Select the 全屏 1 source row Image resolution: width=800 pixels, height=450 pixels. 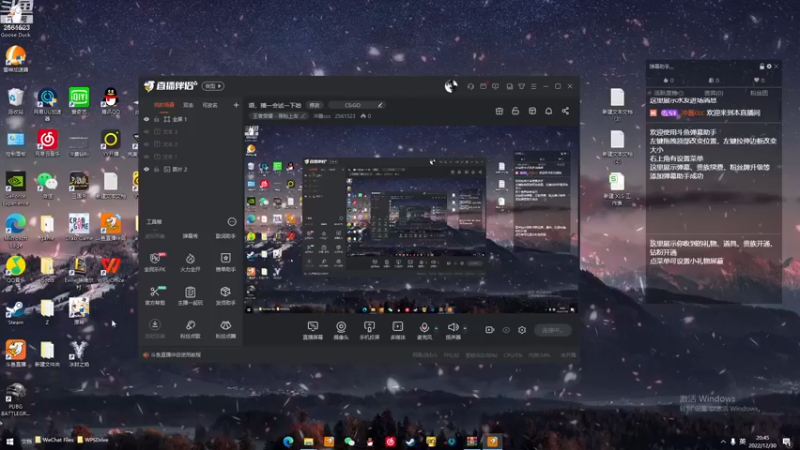[x=190, y=119]
